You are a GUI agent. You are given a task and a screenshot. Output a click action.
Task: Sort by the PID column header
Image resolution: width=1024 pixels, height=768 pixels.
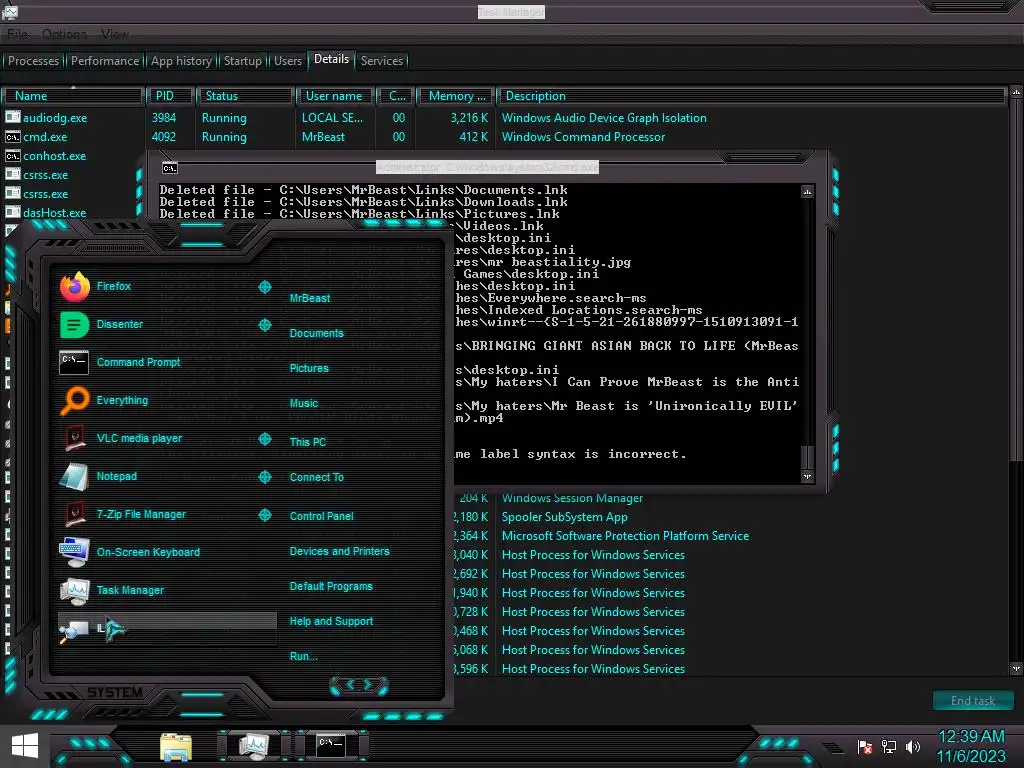pyautogui.click(x=170, y=96)
